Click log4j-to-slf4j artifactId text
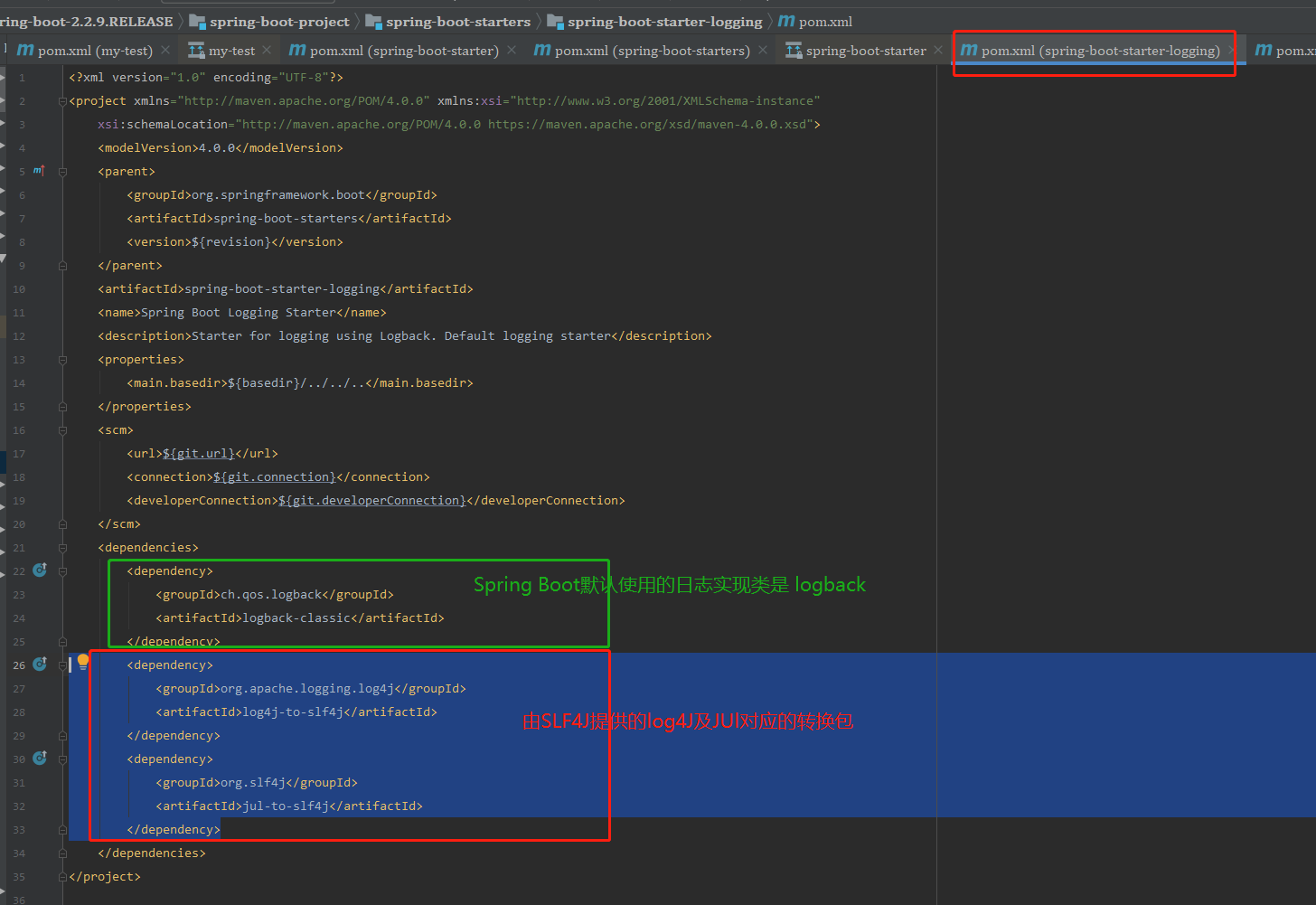Image resolution: width=1316 pixels, height=905 pixels. coord(293,712)
